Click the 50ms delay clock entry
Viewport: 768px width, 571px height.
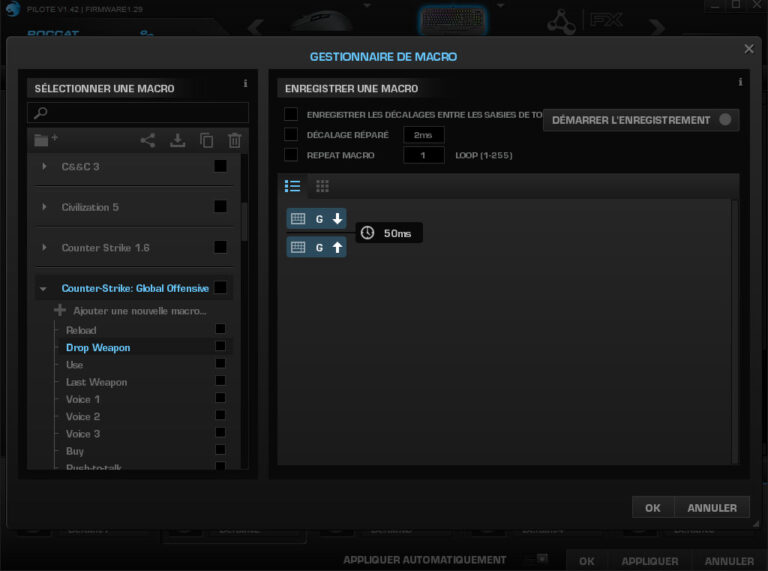pyautogui.click(x=389, y=233)
